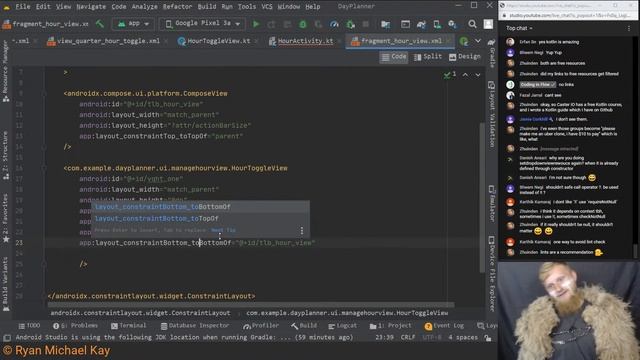Open the File menu
Screen dimensions: 640x360
[x=23, y=7]
